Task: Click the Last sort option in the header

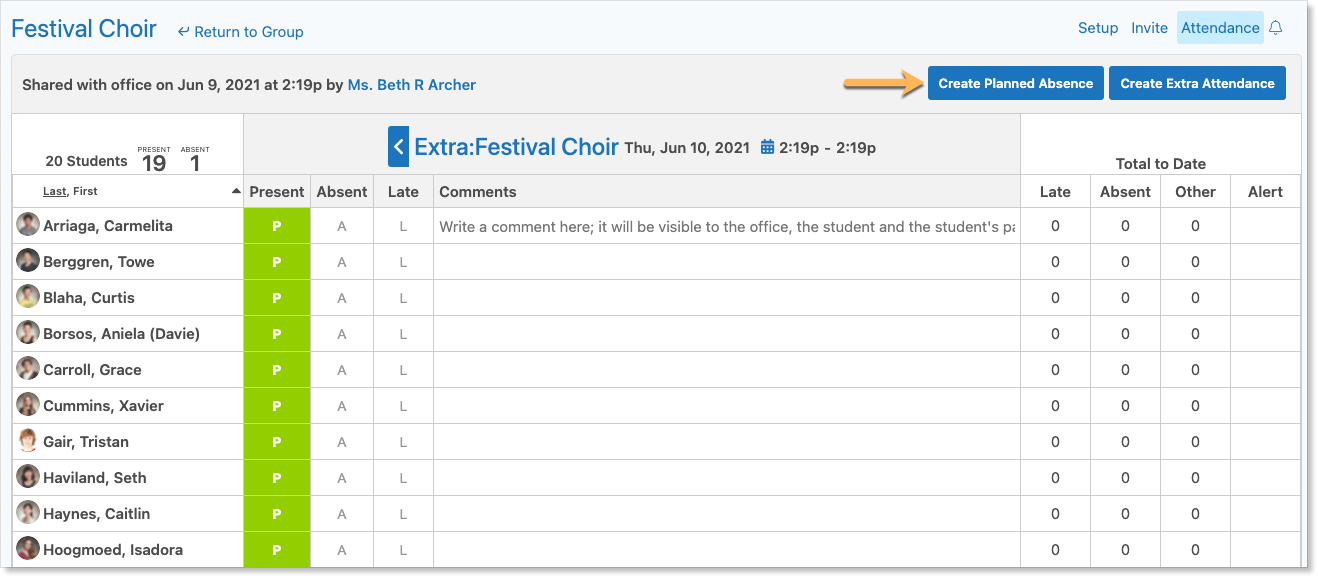Action: (x=55, y=191)
